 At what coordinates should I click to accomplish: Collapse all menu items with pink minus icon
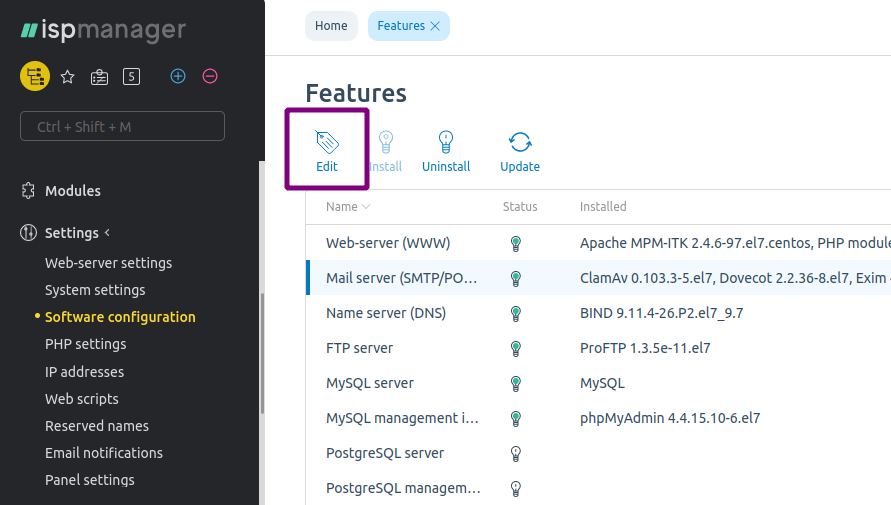tap(210, 76)
